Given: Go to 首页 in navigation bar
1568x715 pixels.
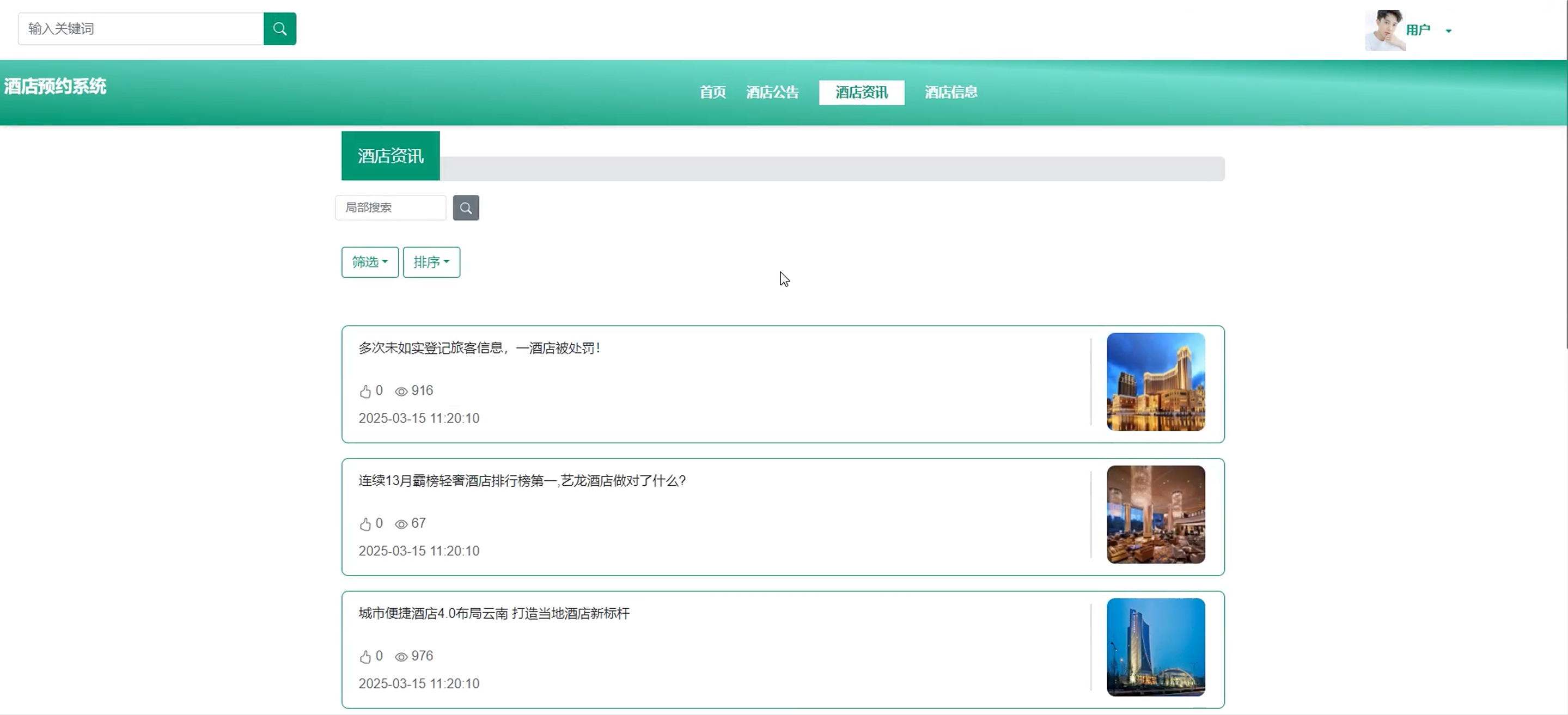Looking at the screenshot, I should coord(712,93).
